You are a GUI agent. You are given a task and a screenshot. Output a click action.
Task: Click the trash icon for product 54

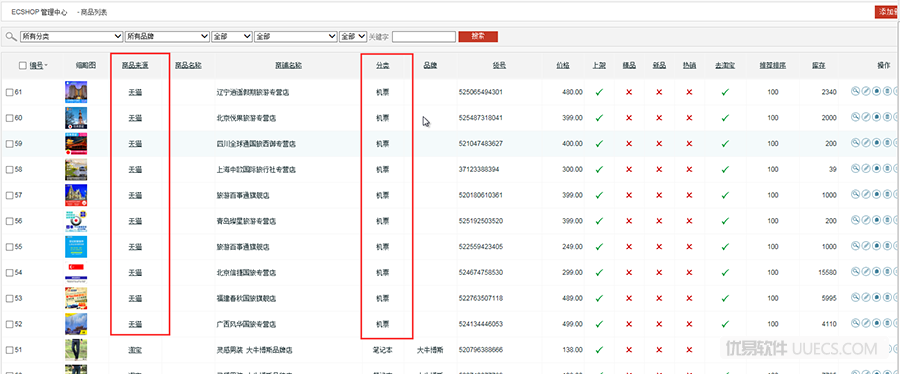tap(887, 271)
